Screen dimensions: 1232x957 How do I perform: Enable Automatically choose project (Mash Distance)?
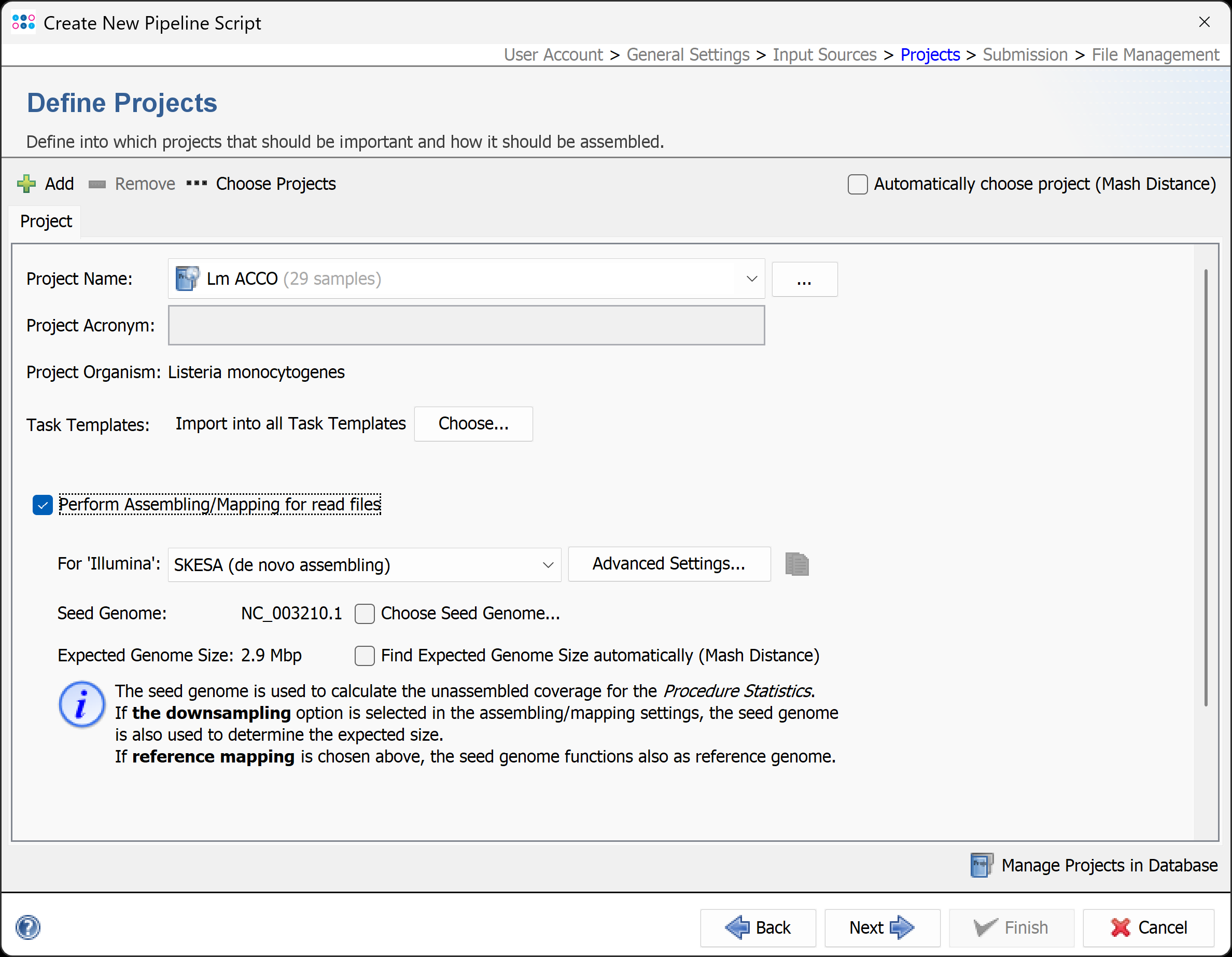point(858,185)
